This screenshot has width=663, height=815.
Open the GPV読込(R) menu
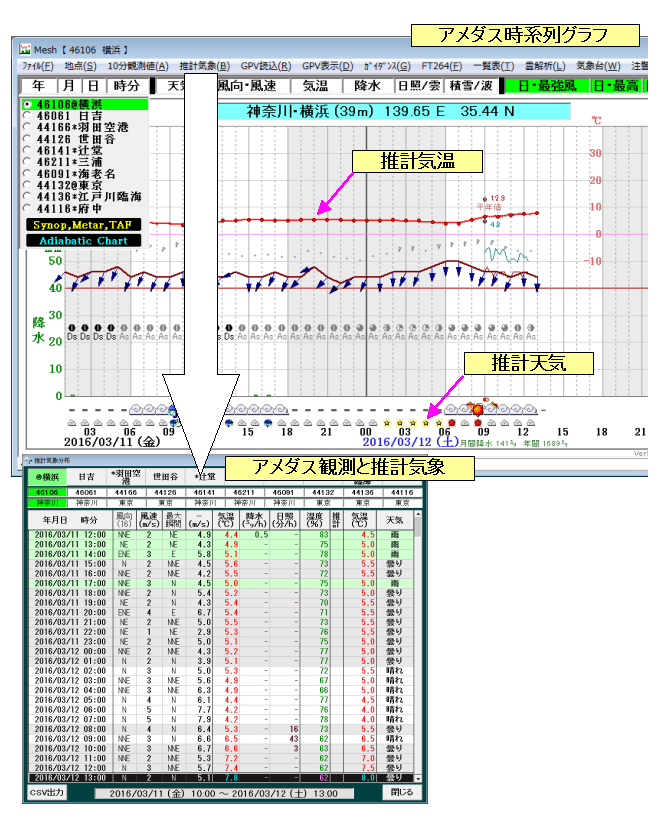(266, 66)
